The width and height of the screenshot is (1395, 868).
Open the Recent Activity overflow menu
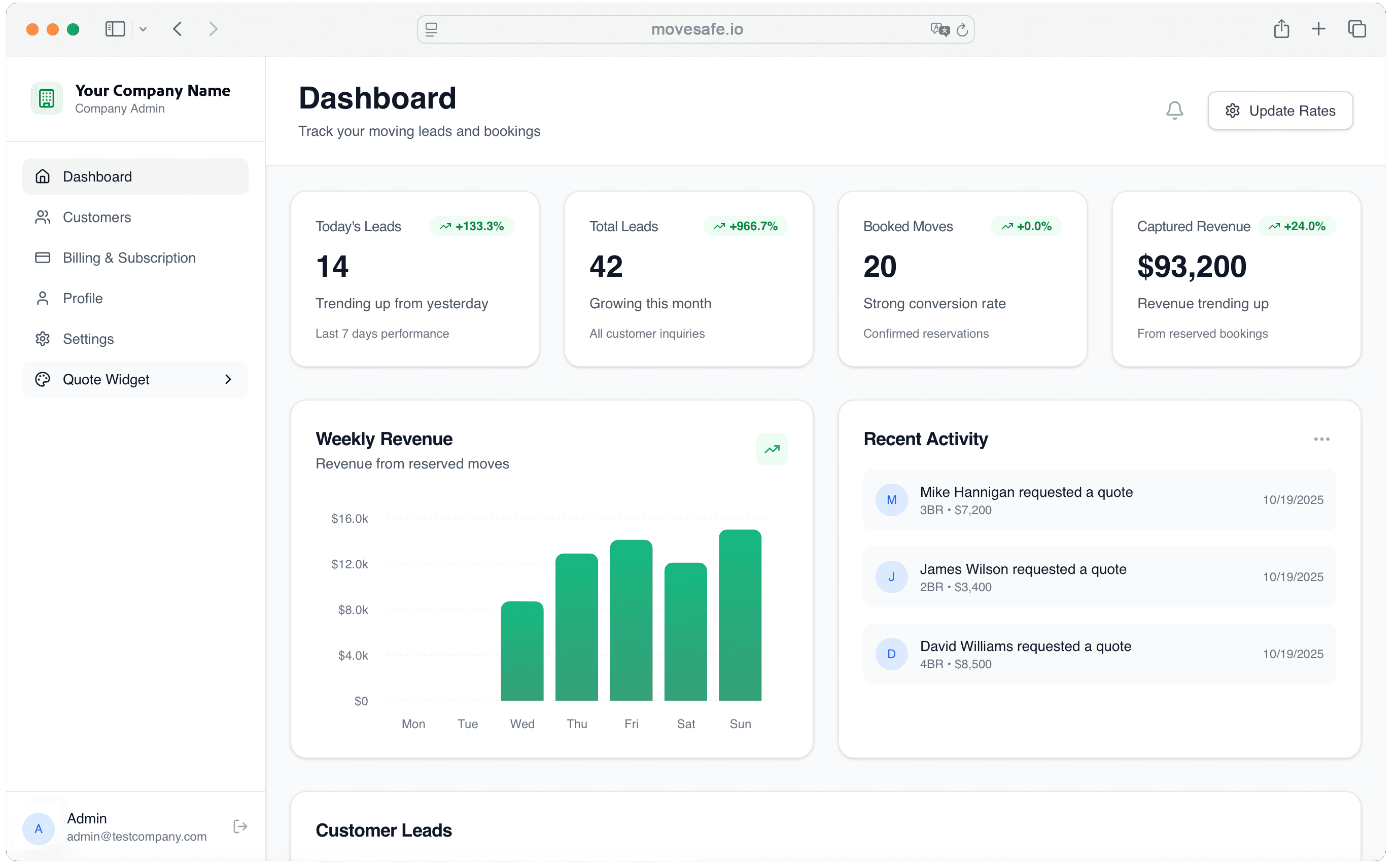coord(1321,439)
